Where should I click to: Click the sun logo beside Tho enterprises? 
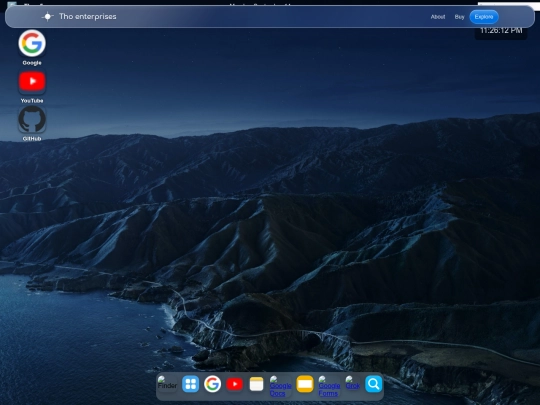coord(48,17)
